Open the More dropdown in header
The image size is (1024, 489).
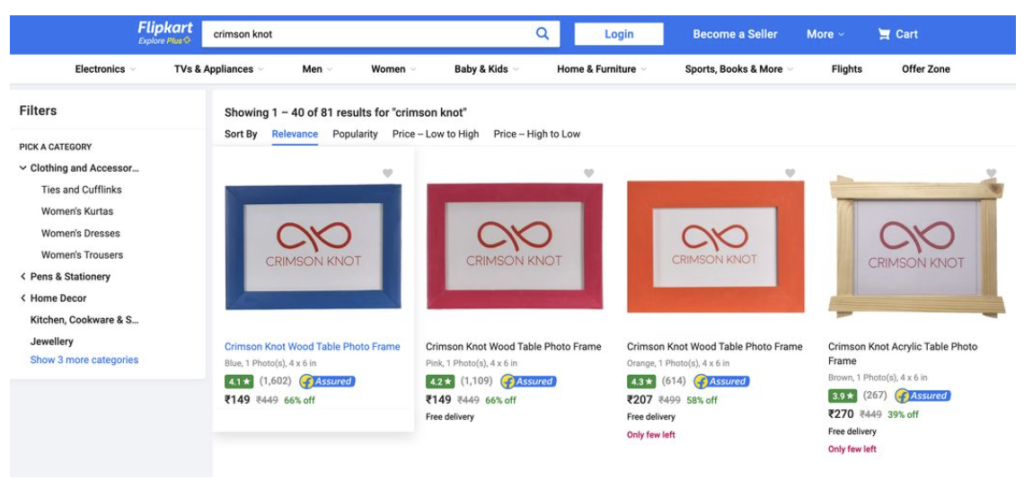[x=825, y=34]
